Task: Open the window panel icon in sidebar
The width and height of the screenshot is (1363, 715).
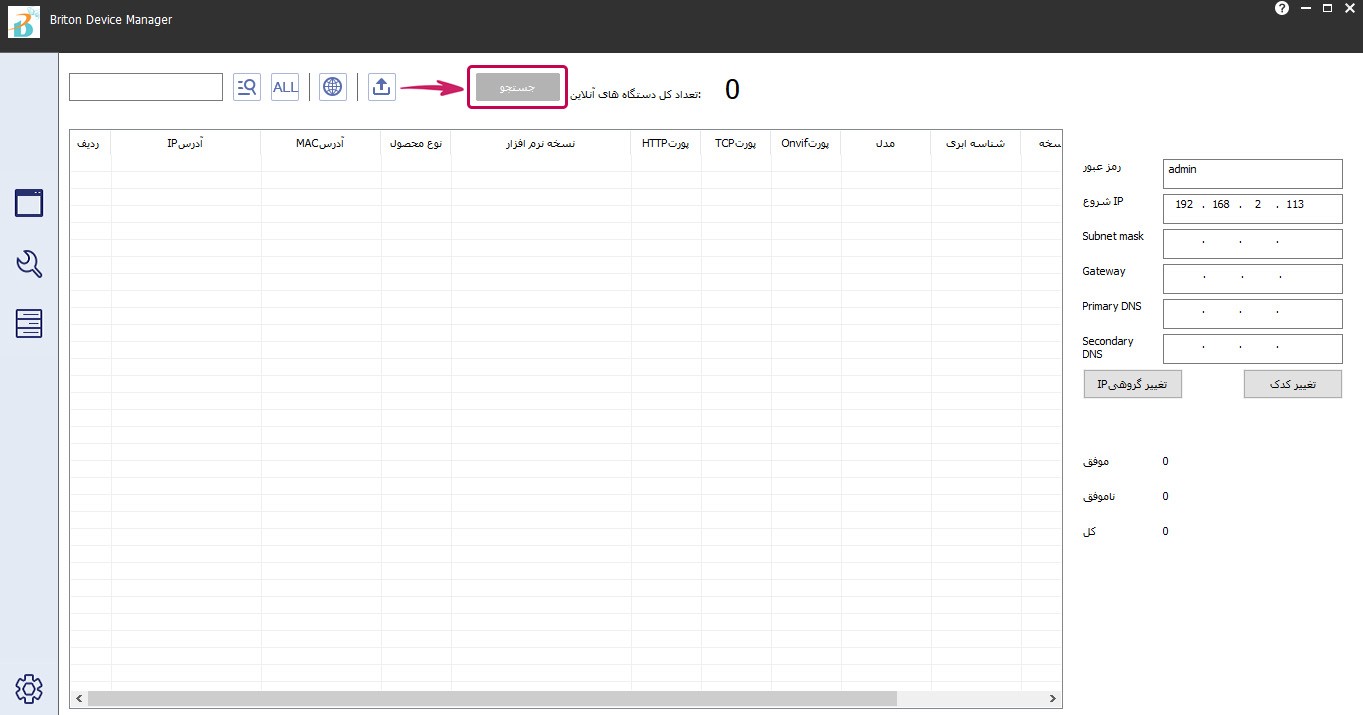Action: pos(29,203)
